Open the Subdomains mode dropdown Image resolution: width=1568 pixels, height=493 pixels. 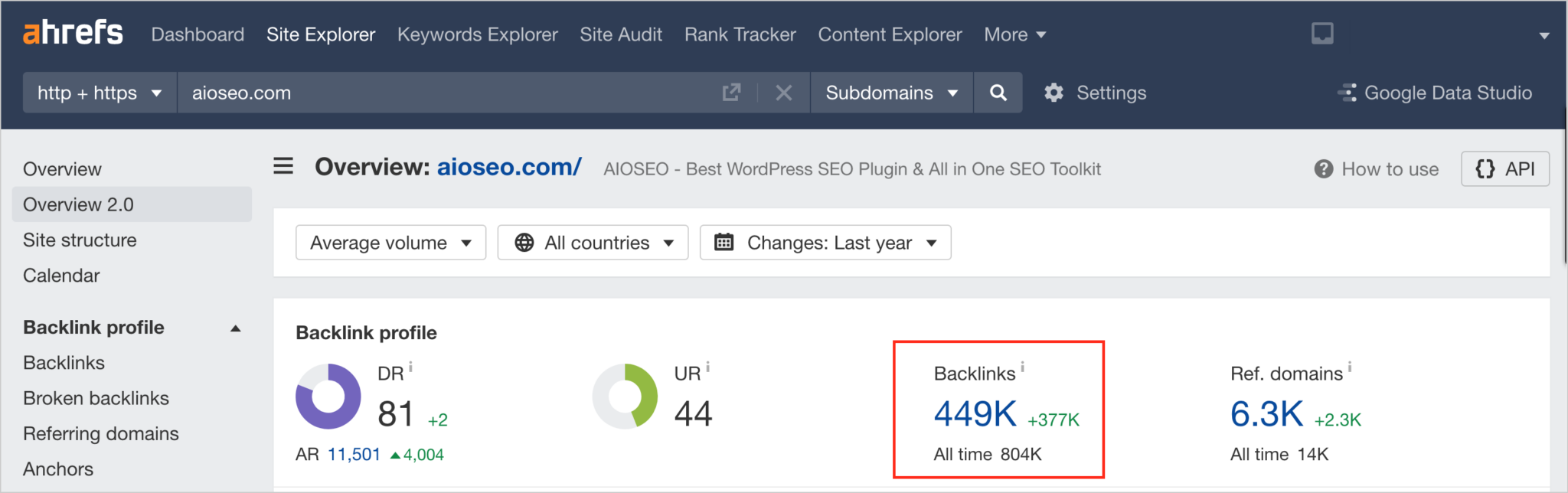[x=891, y=93]
